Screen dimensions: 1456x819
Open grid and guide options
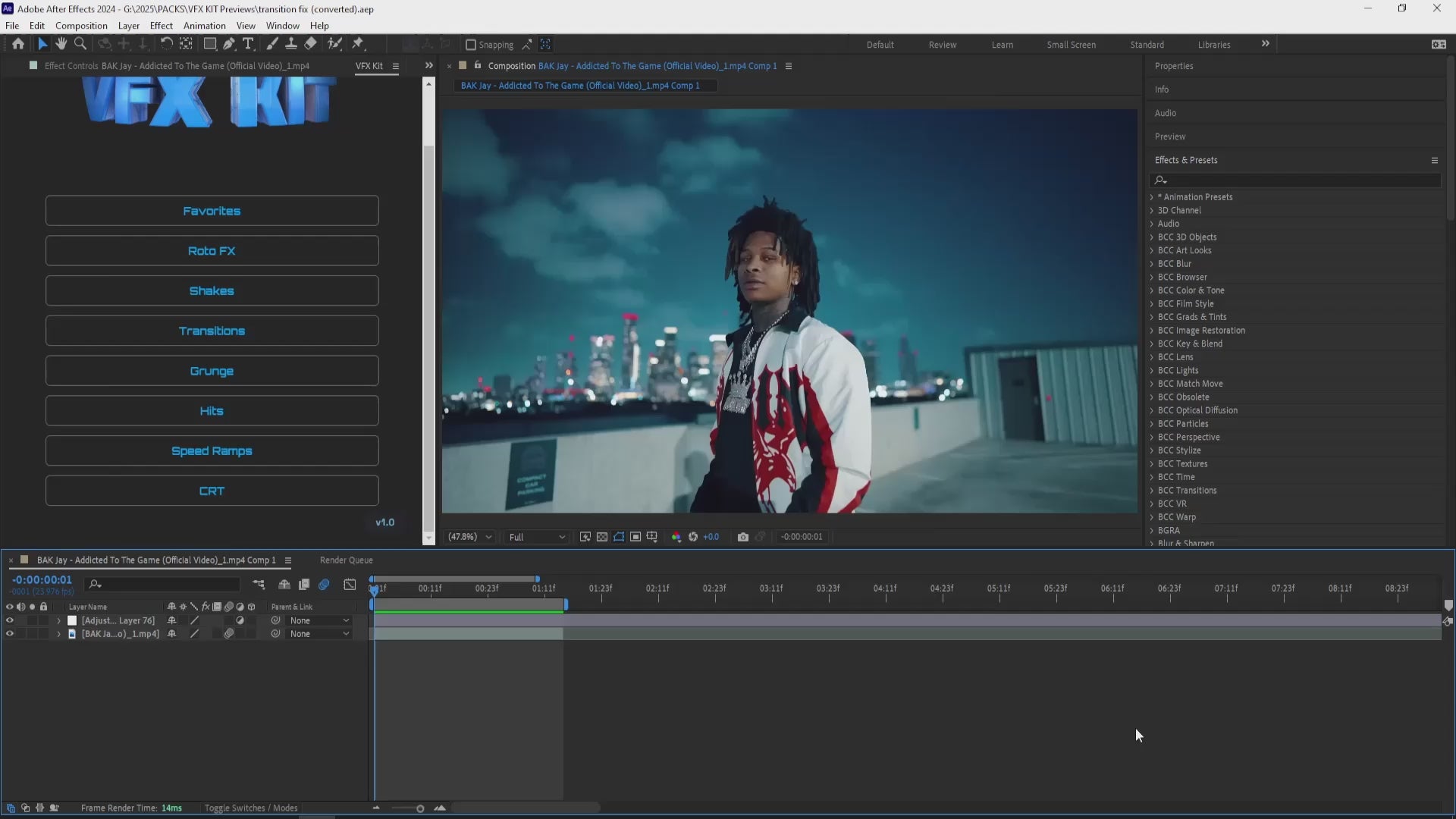(652, 537)
